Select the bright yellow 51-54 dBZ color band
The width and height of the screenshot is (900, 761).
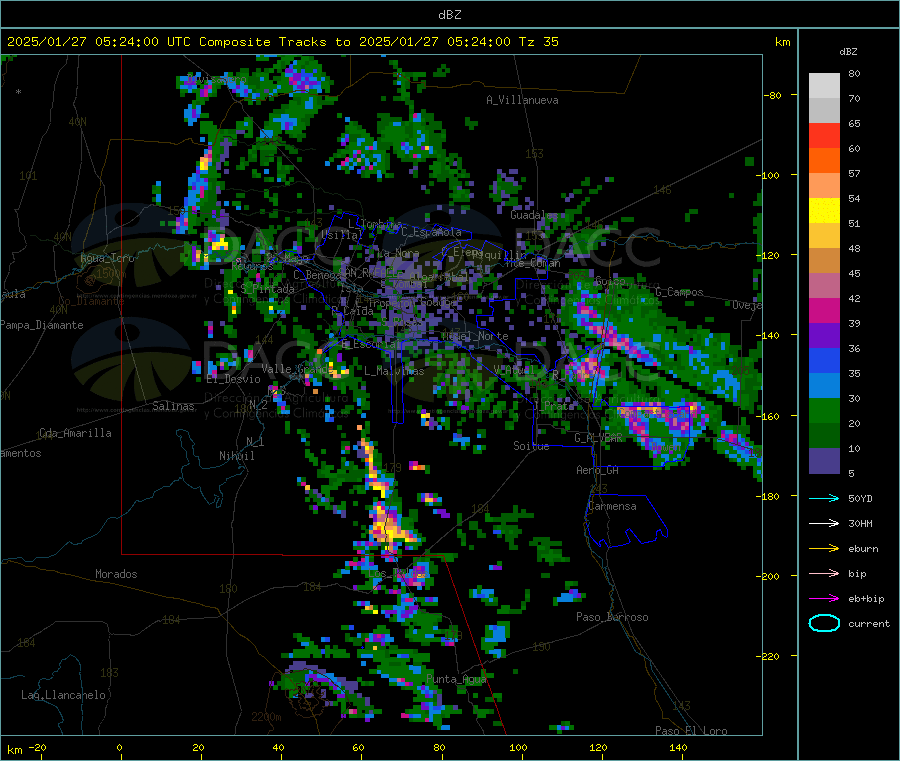824,211
